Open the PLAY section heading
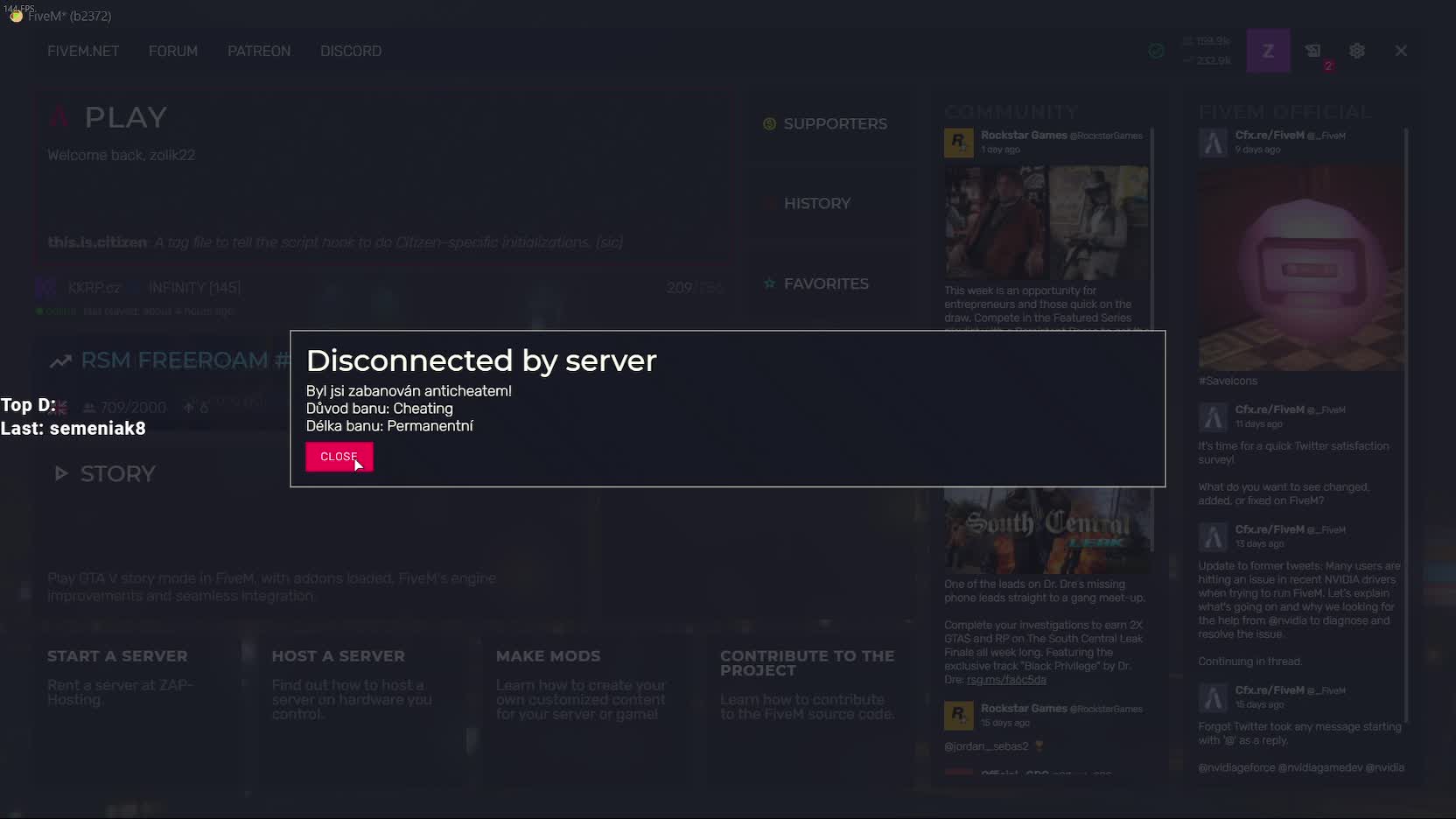The height and width of the screenshot is (819, 1456). tap(125, 117)
